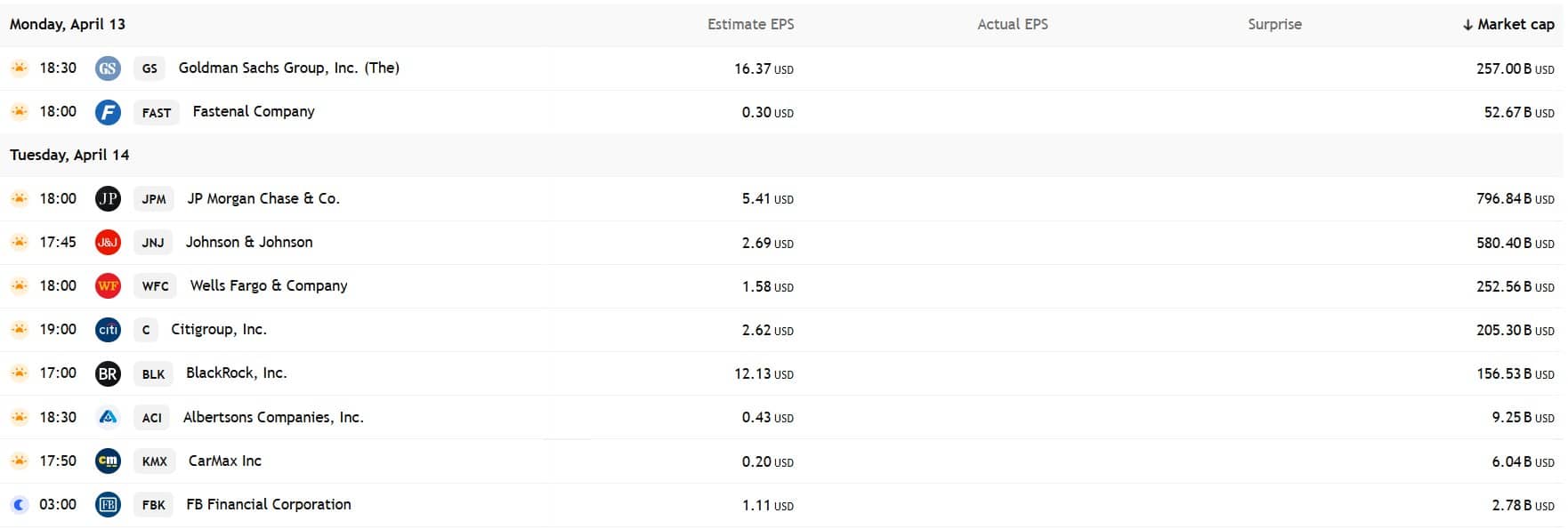
Task: Collapse the Monday, April 13 section
Action: [x=67, y=24]
